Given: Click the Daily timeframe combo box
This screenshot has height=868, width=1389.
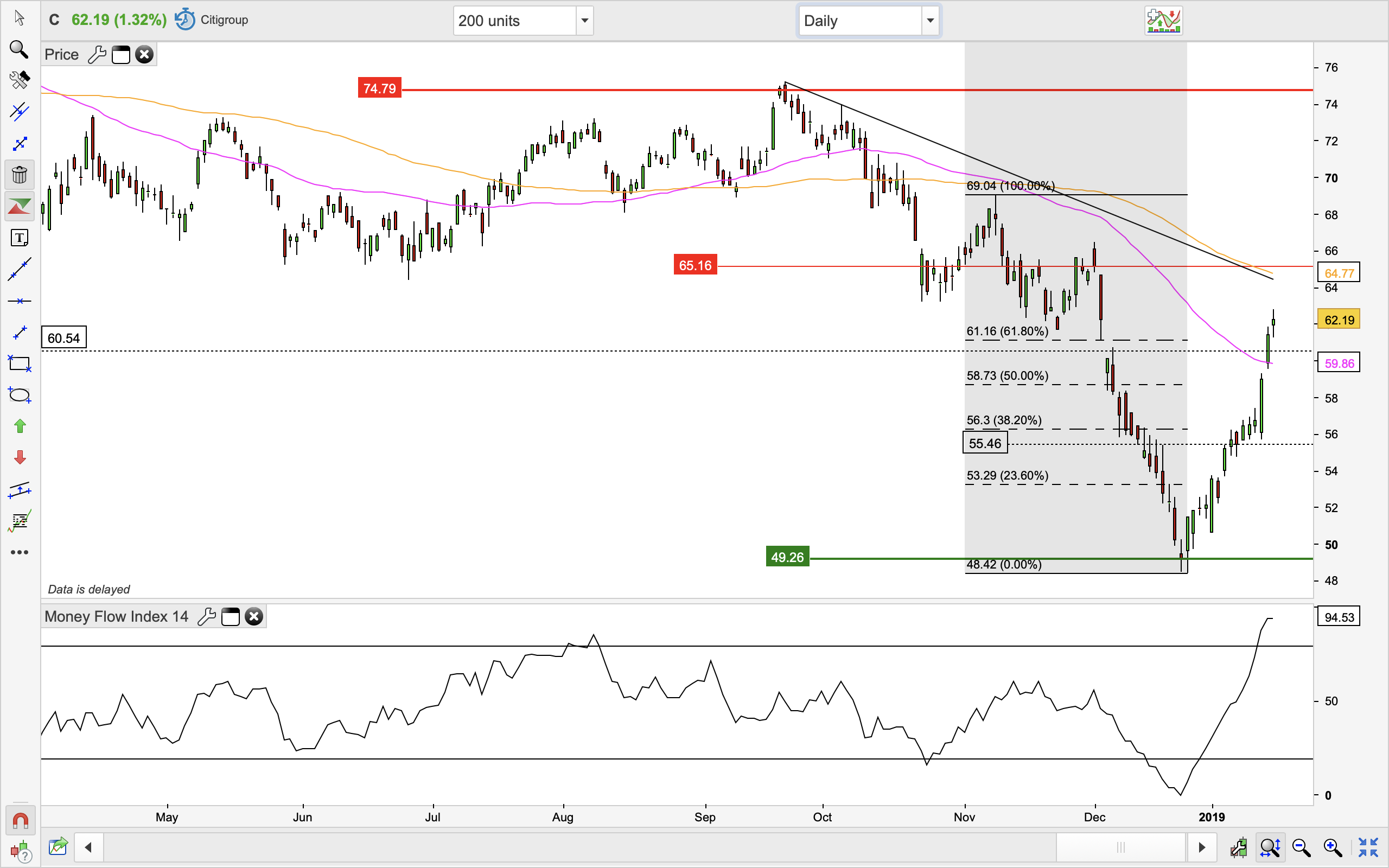Looking at the screenshot, I should (x=861, y=21).
